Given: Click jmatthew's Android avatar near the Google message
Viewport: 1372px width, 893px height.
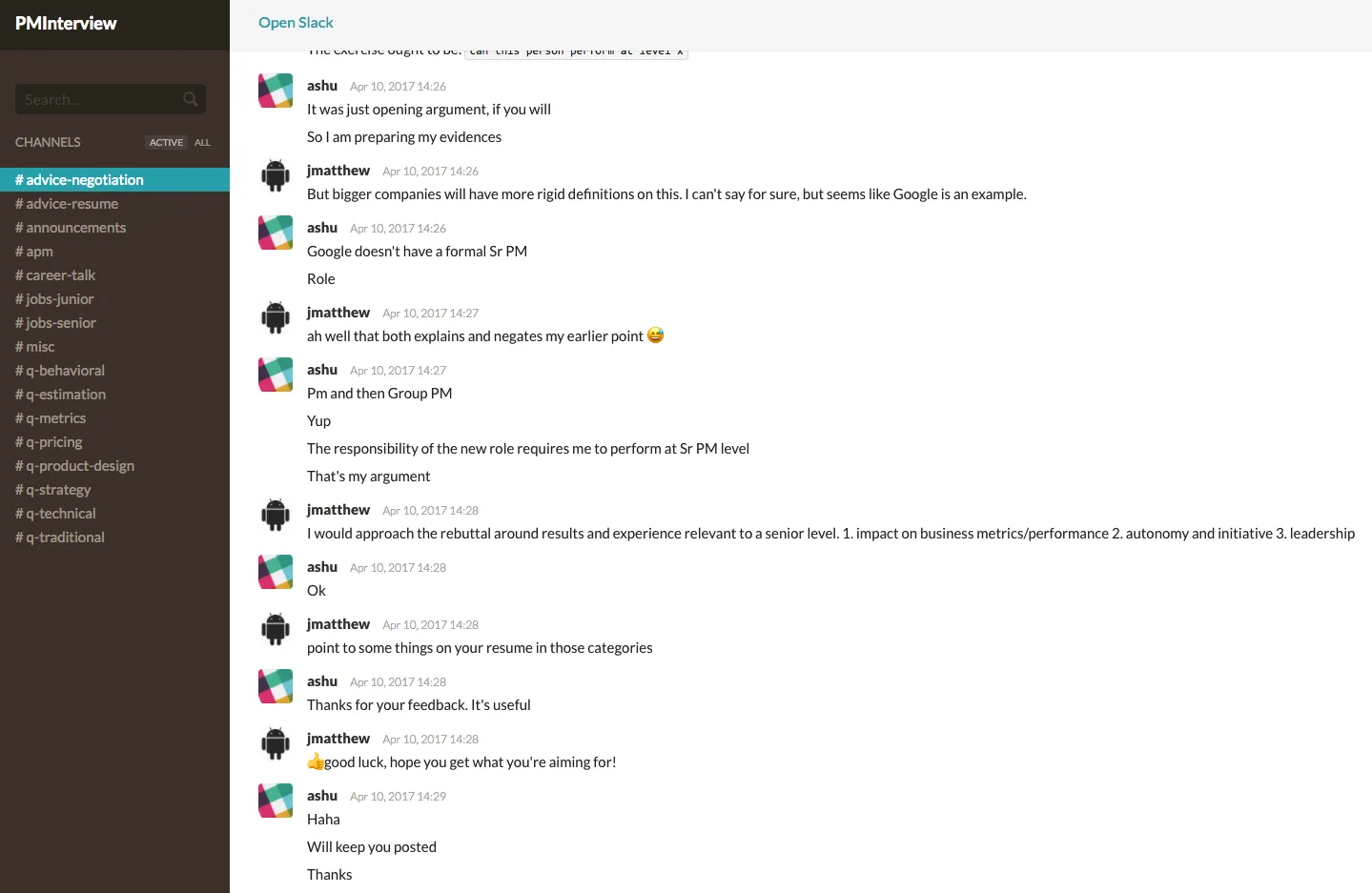Looking at the screenshot, I should coord(276,175).
